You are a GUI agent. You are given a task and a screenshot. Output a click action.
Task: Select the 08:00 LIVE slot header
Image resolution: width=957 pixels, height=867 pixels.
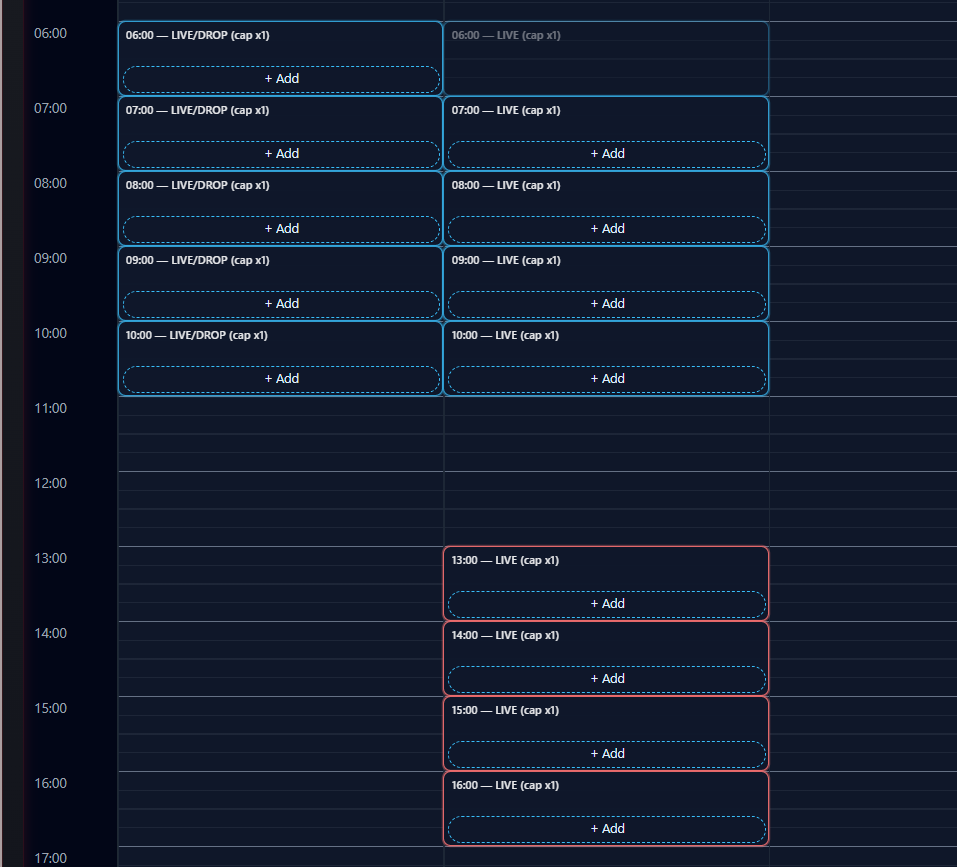[x=506, y=185]
